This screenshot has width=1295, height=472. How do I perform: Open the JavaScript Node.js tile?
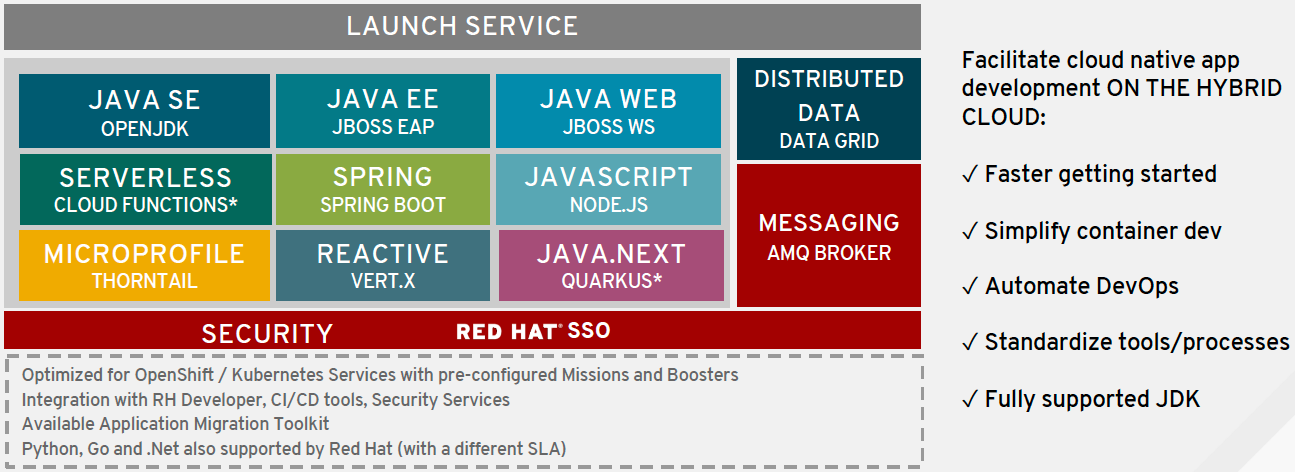click(608, 189)
